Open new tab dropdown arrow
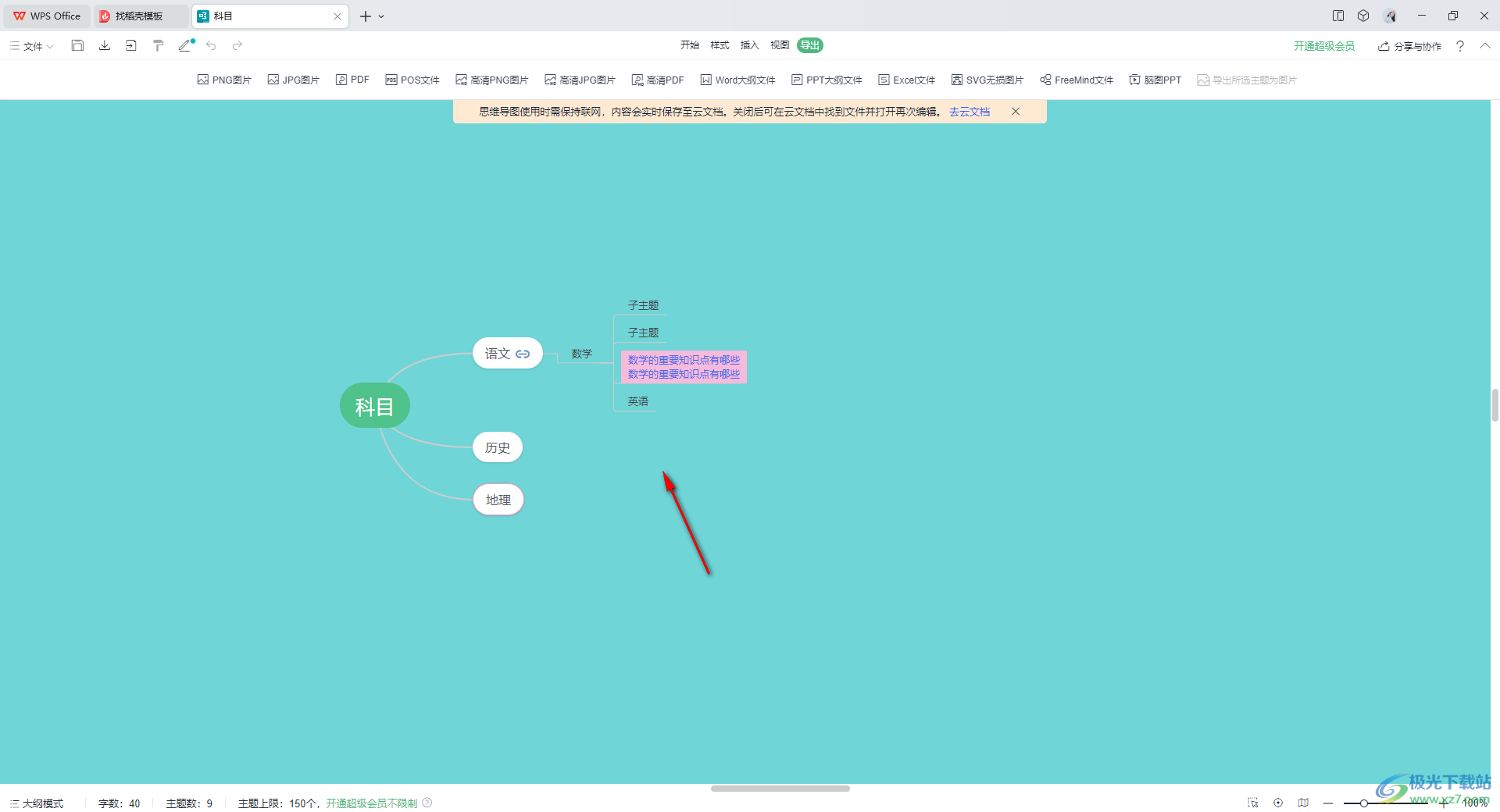 click(x=381, y=16)
